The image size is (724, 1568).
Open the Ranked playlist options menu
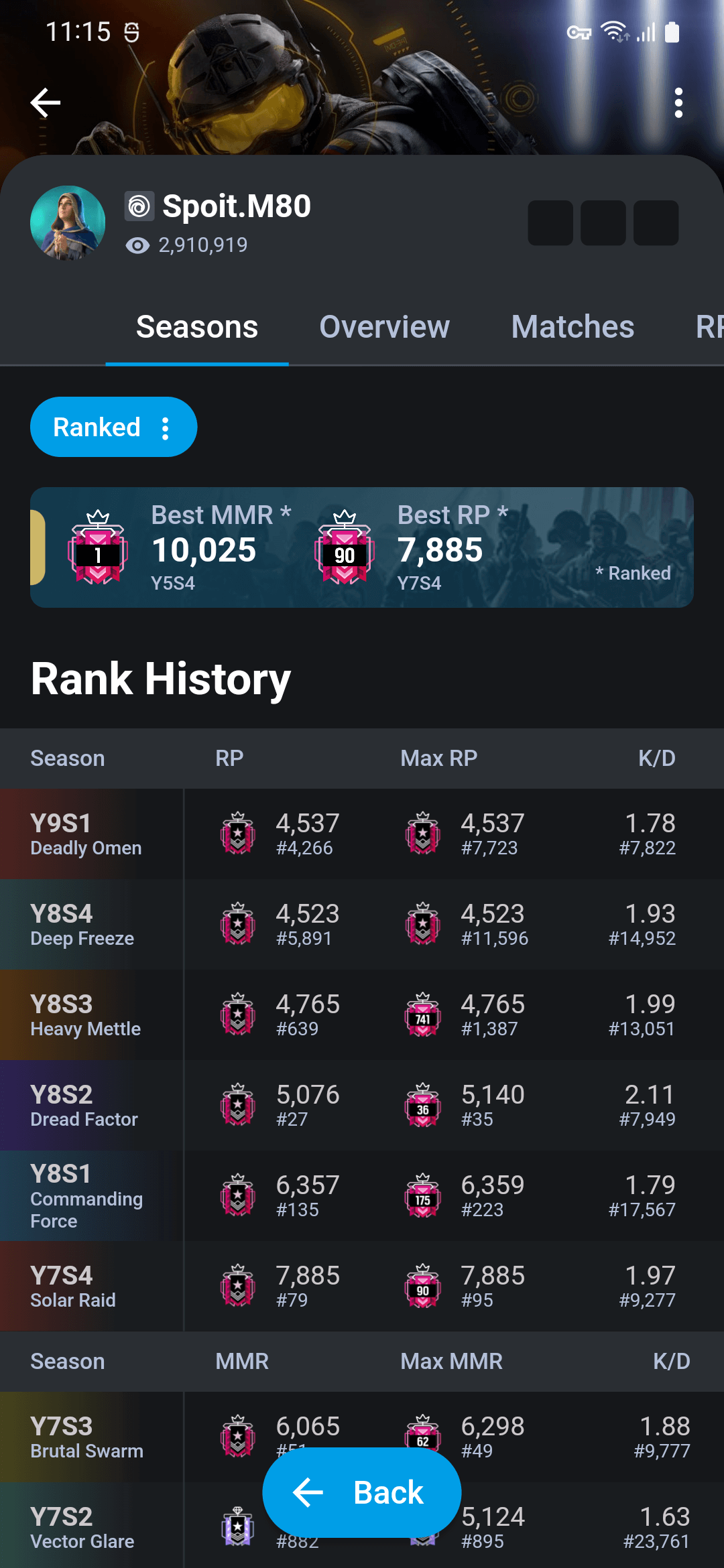point(165,427)
